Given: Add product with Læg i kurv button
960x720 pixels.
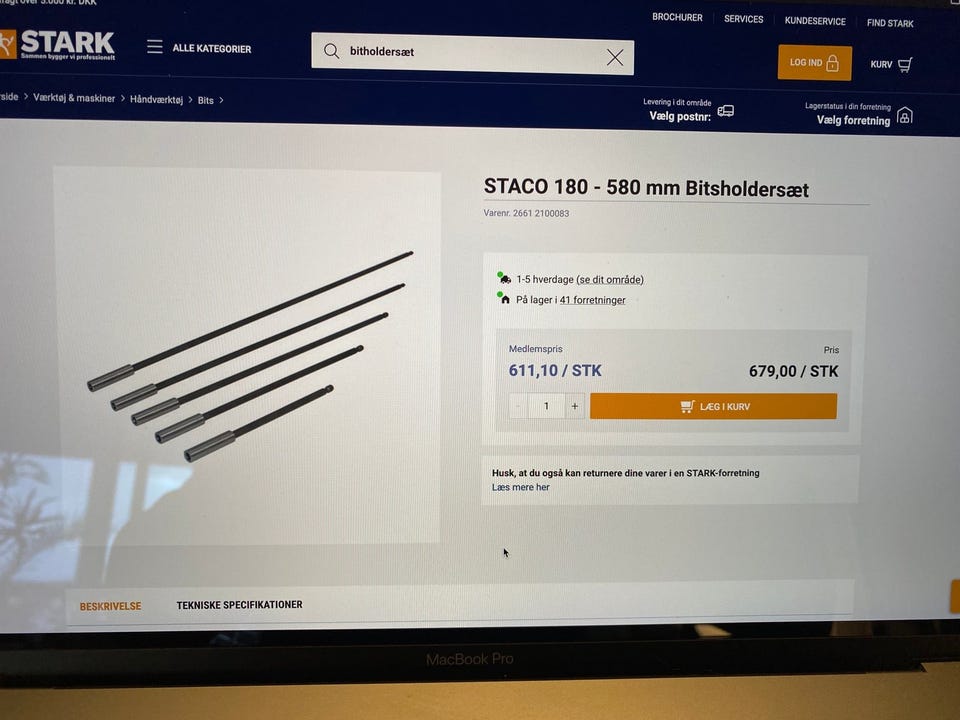Looking at the screenshot, I should click(713, 407).
